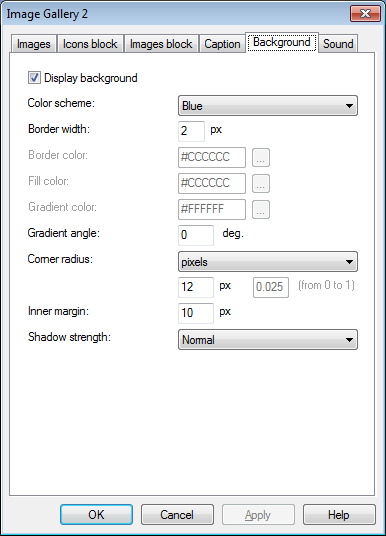Open the Icons block tab
Screen dimensions: 386x536
click(90, 44)
